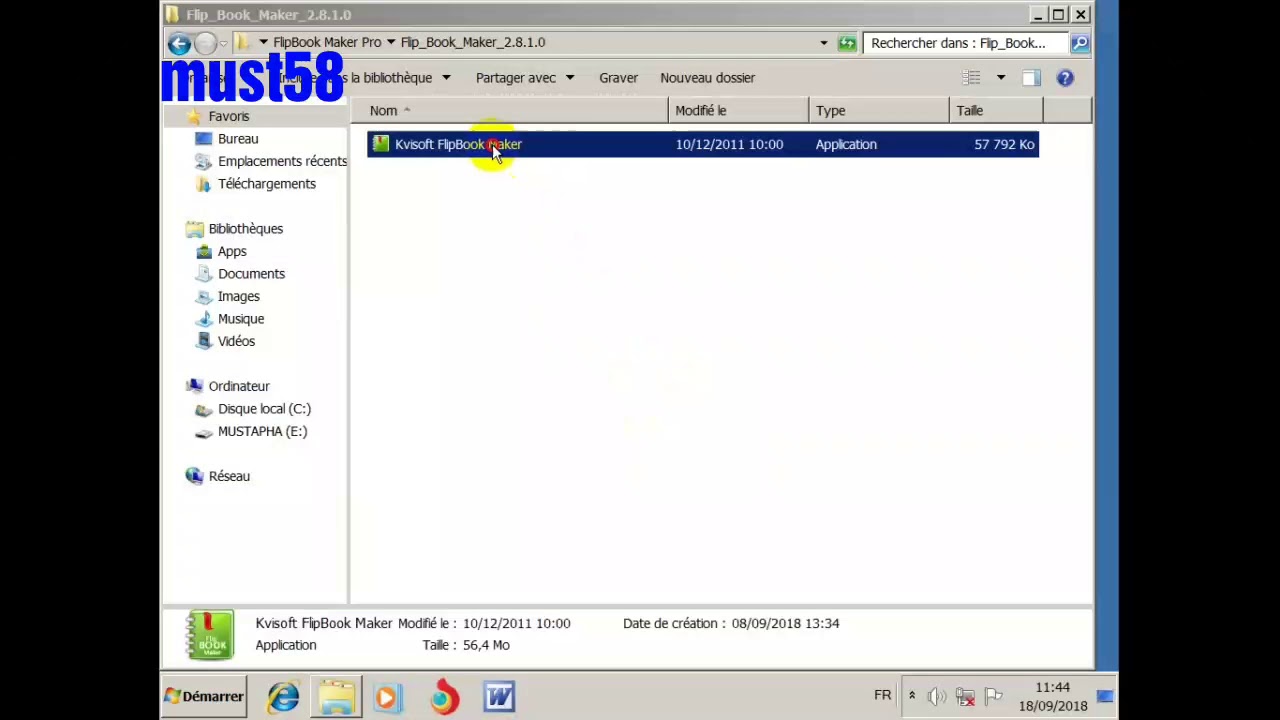Click Nouveau dossier button
Viewport: 1280px width, 720px height.
pyautogui.click(x=707, y=78)
